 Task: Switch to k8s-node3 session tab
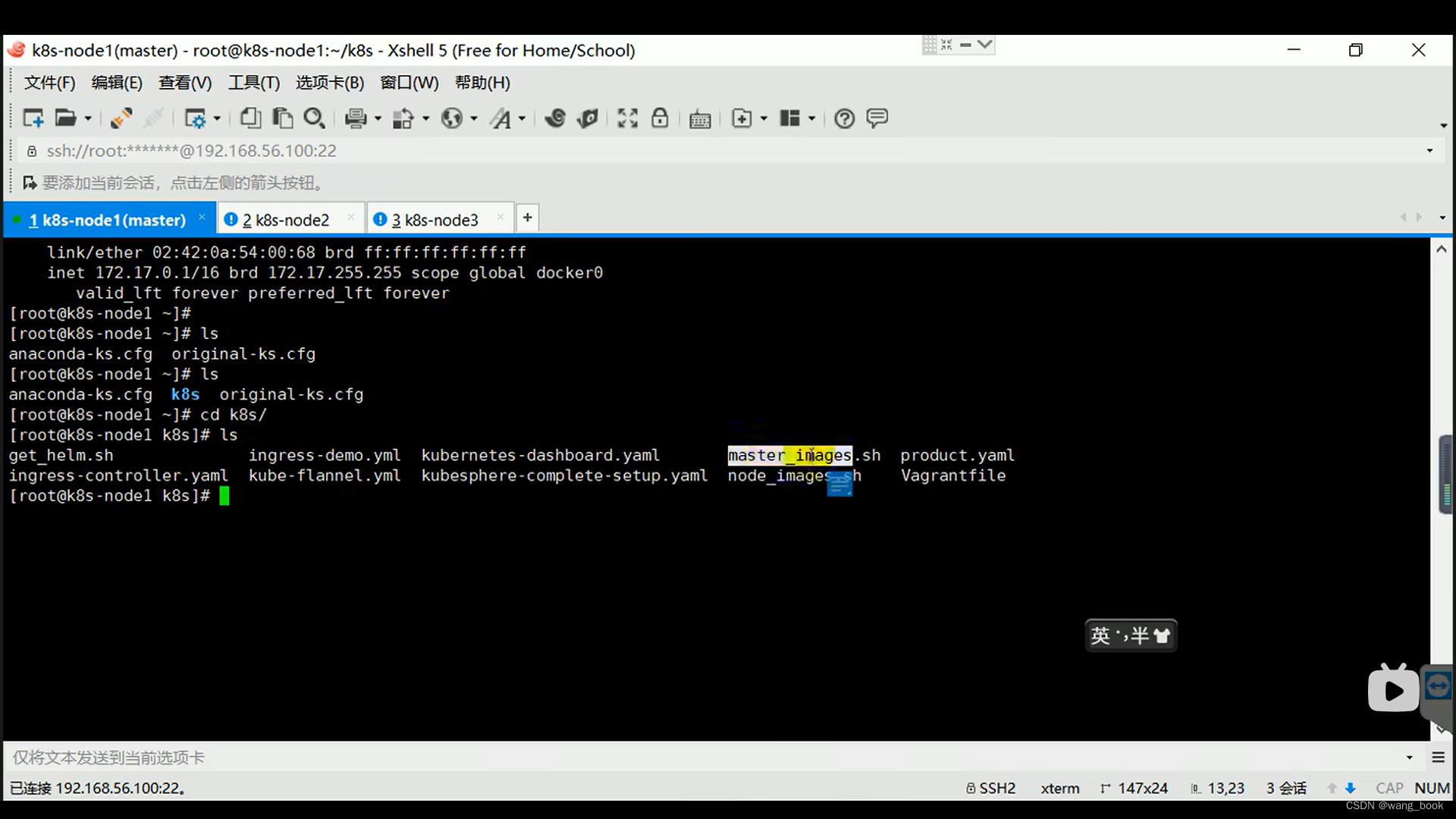436,220
